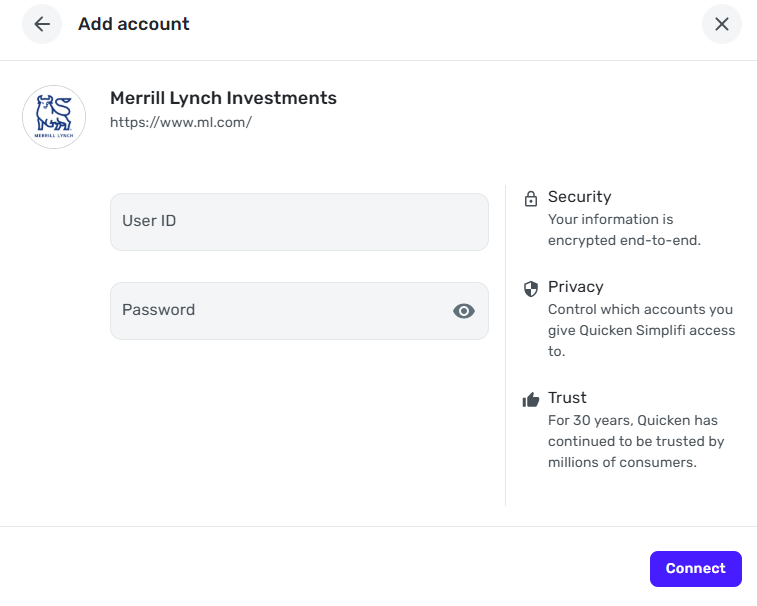Select the Privacy heading text
Screen dimensions: 757x606
(575, 287)
